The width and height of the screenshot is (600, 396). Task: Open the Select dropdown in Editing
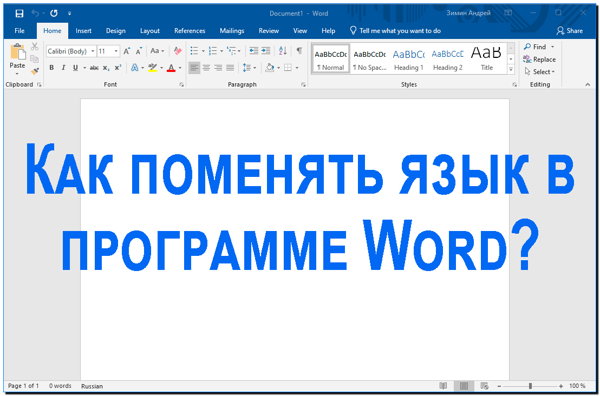click(539, 72)
